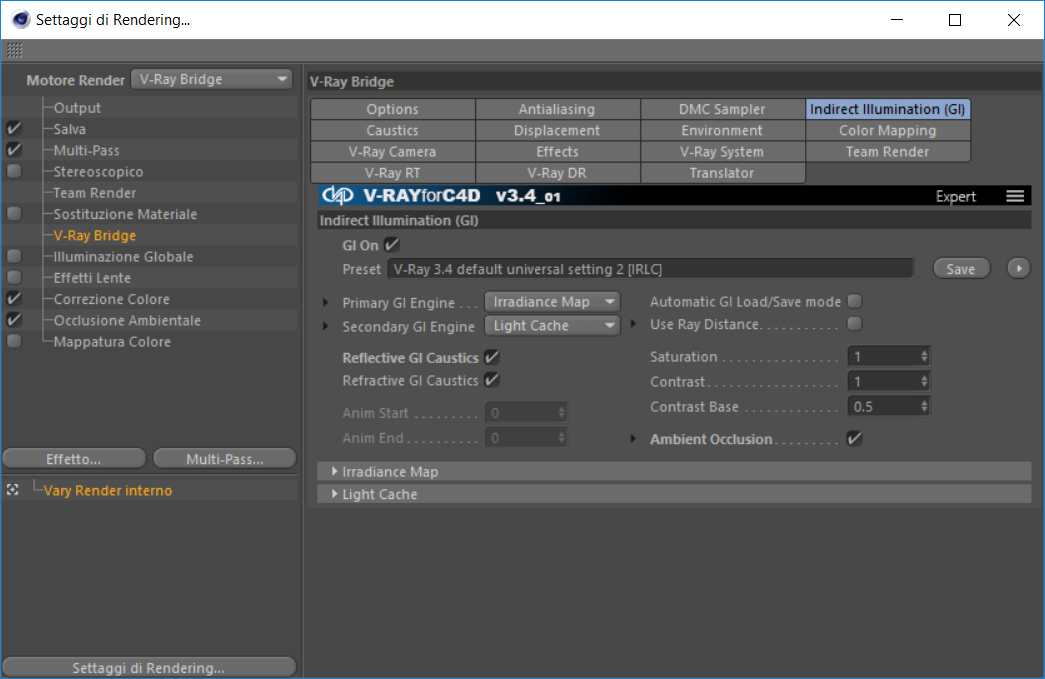1045x679 pixels.
Task: Click the render setting target icon beside Vary Render interno
Action: pyautogui.click(x=13, y=490)
